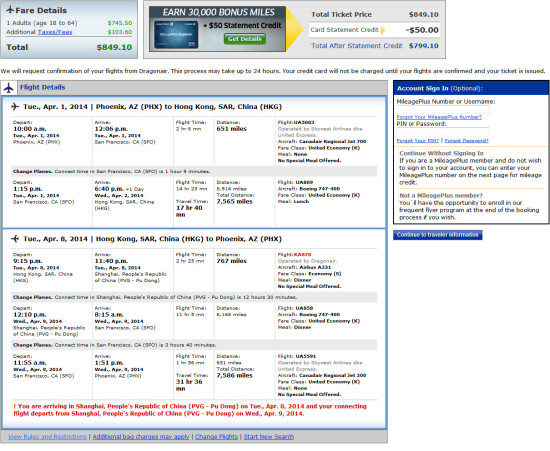This screenshot has width=550, height=451.
Task: Open the Taxes/Fees link
Action: (x=55, y=32)
